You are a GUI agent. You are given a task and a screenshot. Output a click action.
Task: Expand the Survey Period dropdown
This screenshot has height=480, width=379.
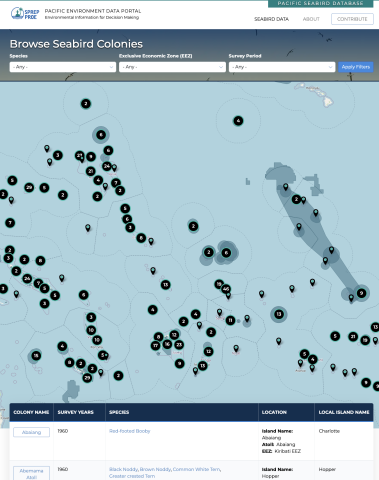[282, 67]
